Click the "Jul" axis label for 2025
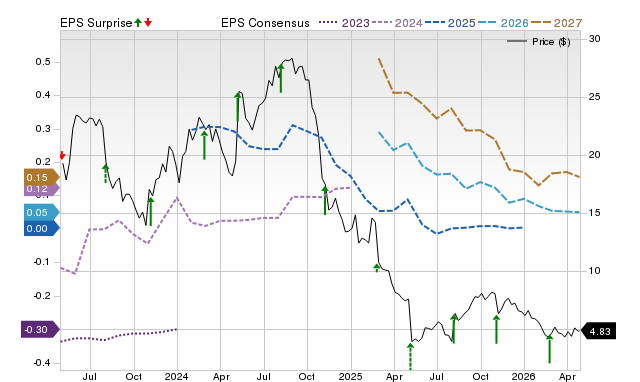This screenshot has height=382, width=640. click(x=437, y=376)
